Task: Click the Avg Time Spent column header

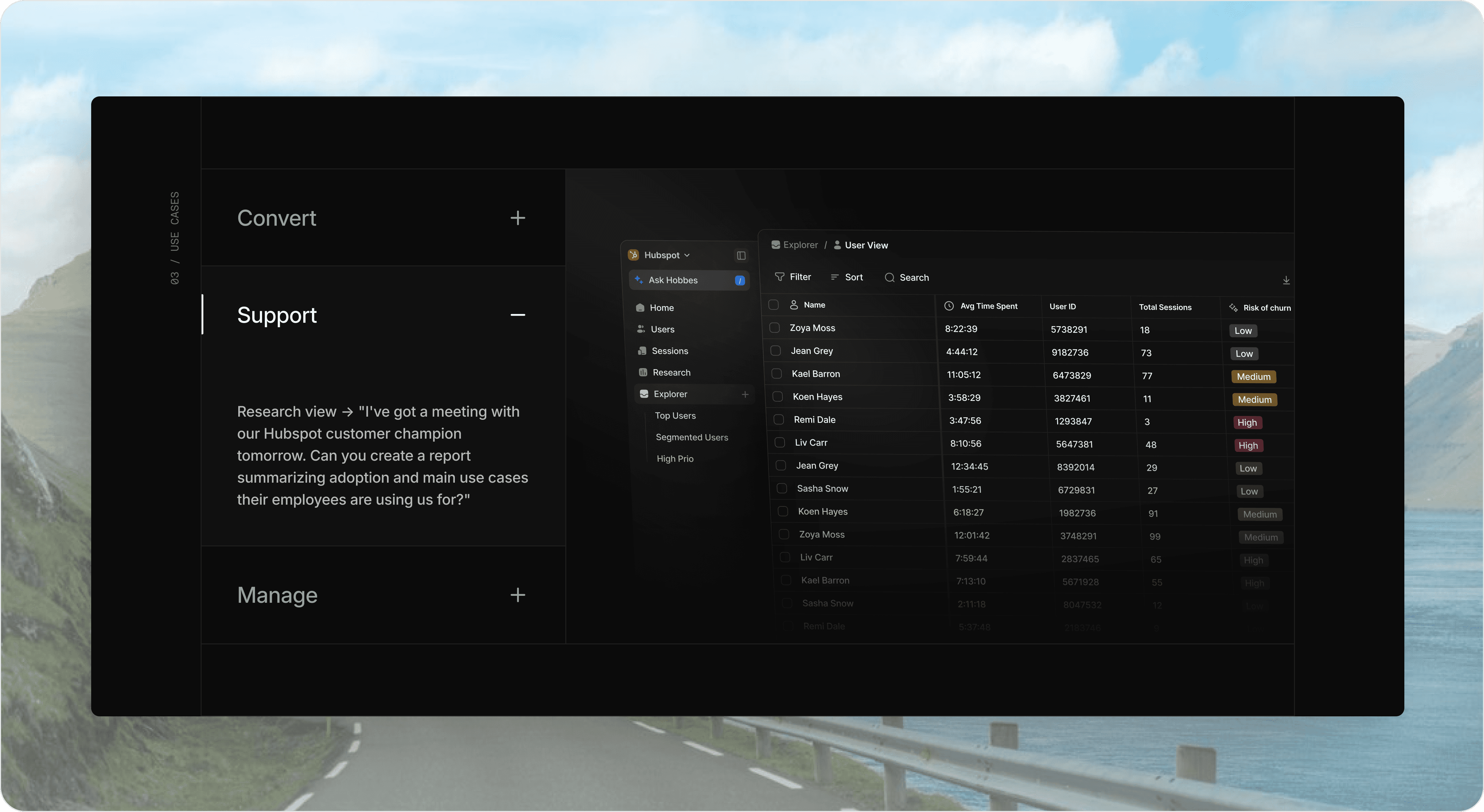Action: (x=988, y=306)
